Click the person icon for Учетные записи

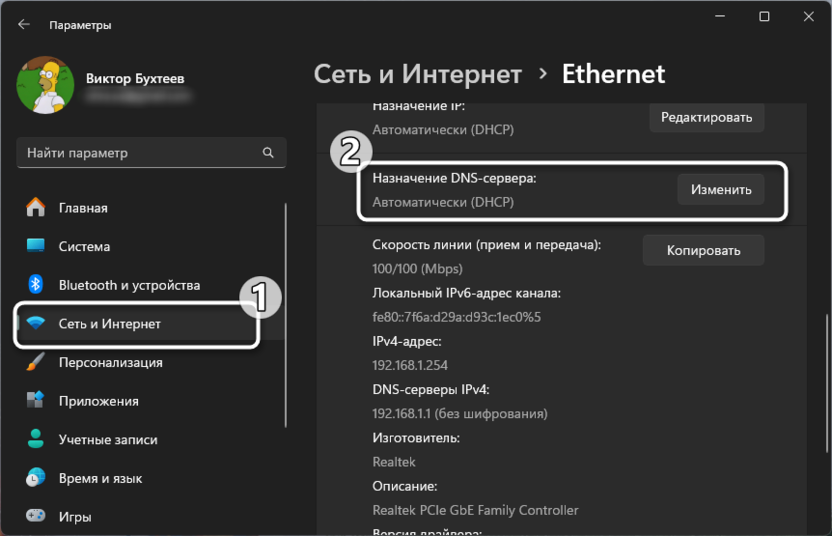[36, 439]
